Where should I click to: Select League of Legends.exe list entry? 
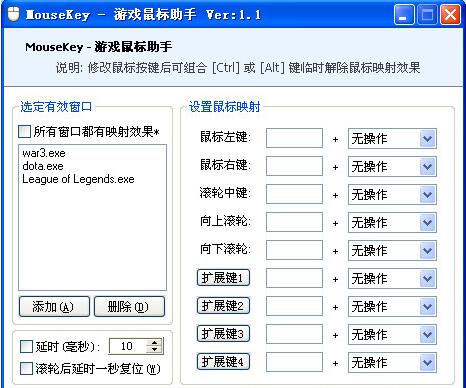point(78,179)
